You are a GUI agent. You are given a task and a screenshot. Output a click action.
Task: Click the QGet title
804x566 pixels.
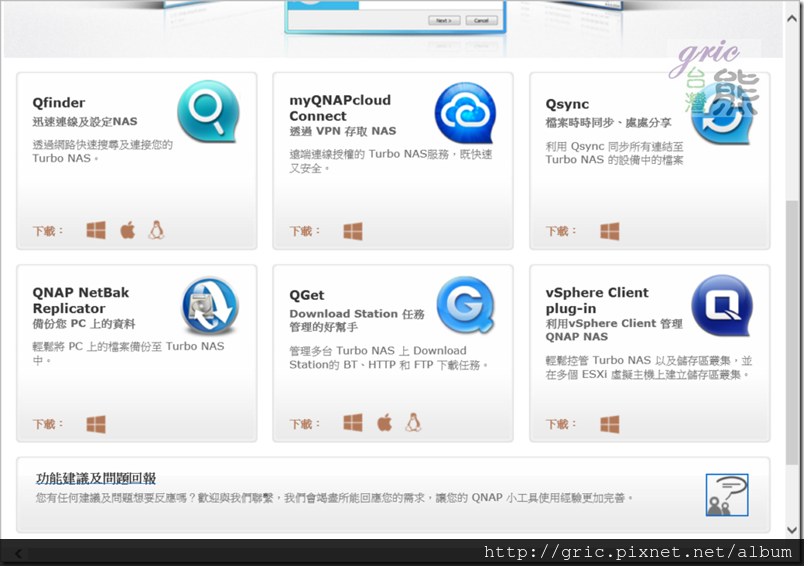pos(307,295)
